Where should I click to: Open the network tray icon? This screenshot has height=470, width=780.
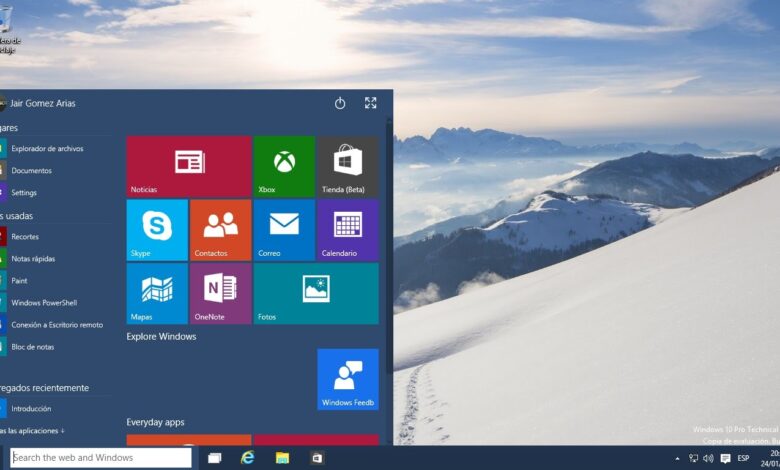click(x=693, y=458)
